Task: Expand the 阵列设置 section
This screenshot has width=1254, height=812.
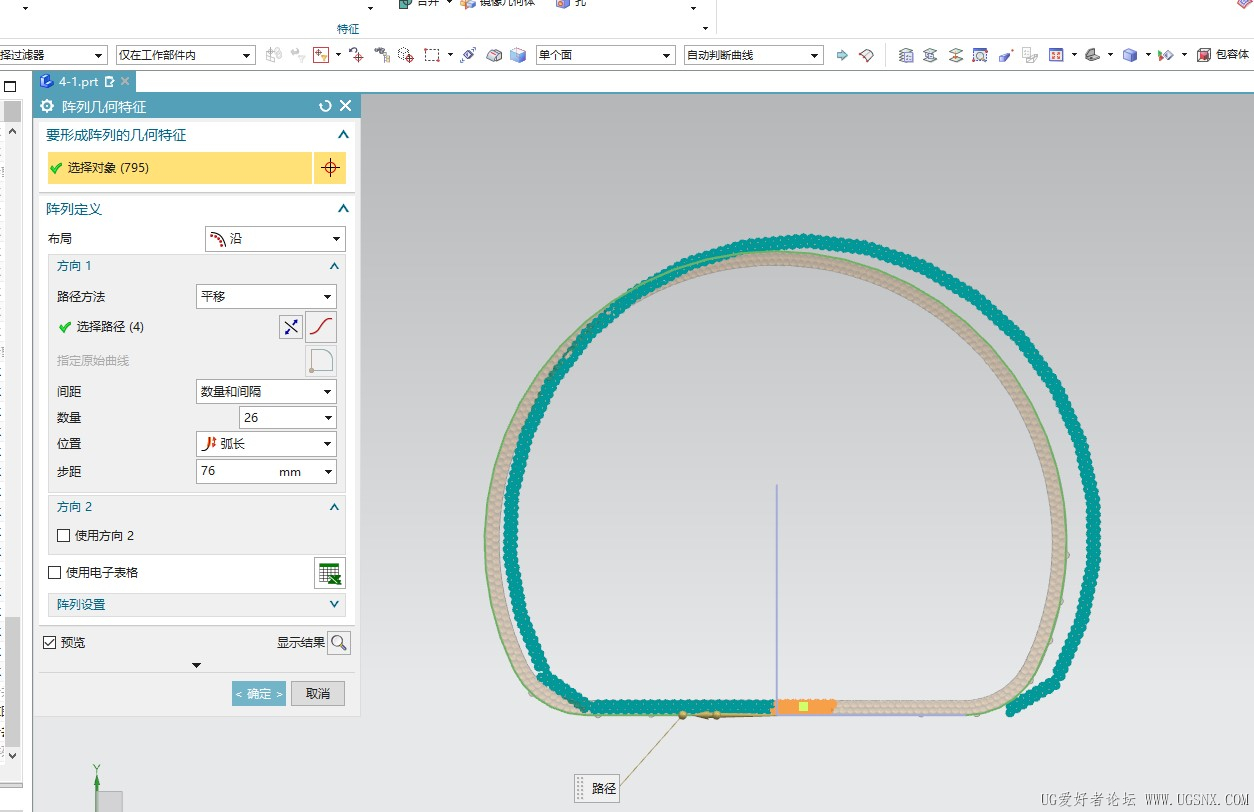Action: click(197, 605)
